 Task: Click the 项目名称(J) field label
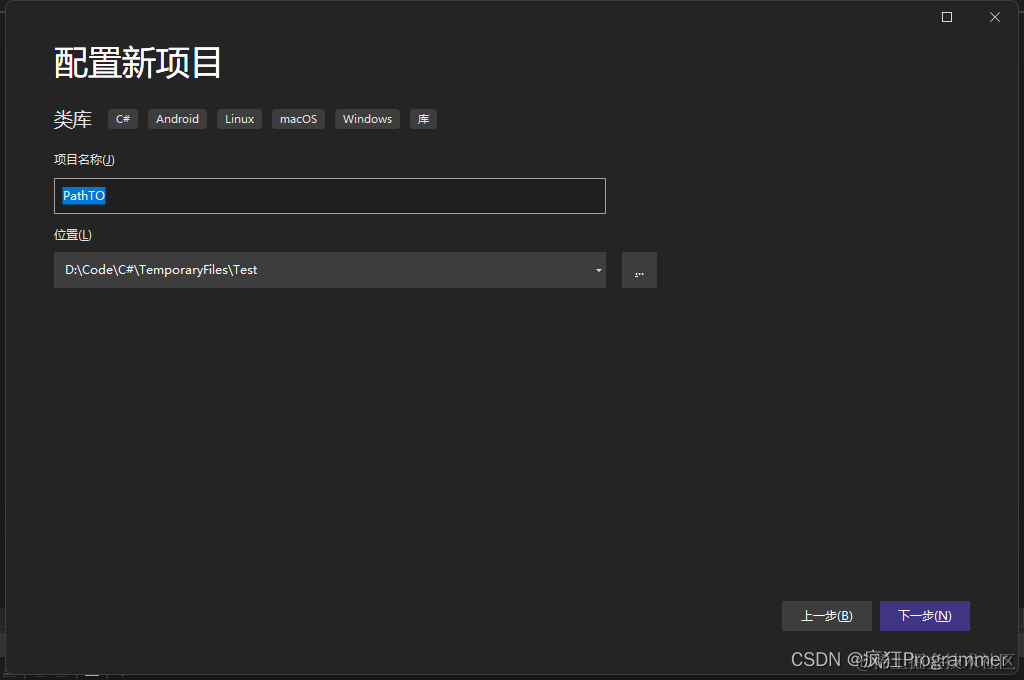pyautogui.click(x=84, y=159)
